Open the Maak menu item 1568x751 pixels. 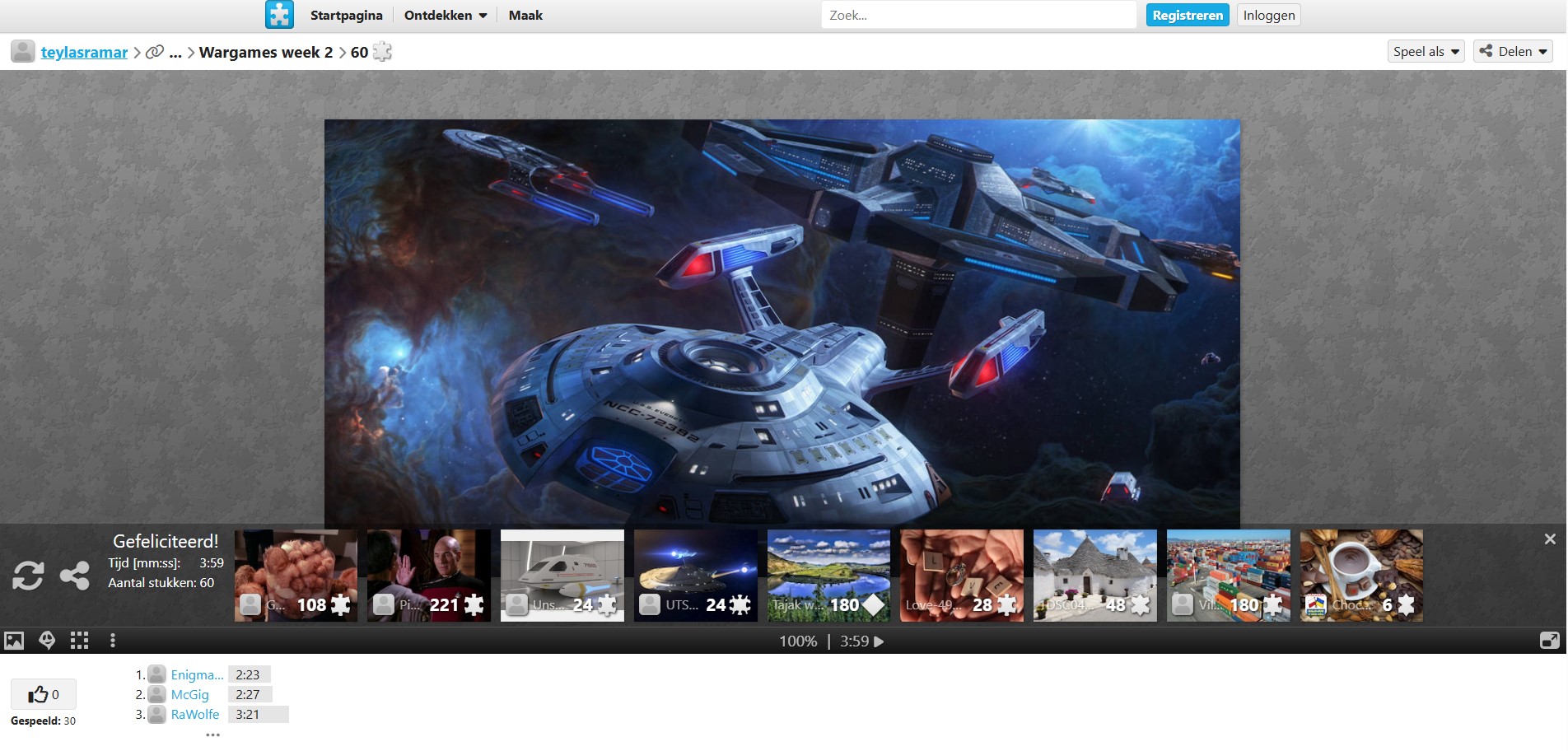[x=525, y=15]
